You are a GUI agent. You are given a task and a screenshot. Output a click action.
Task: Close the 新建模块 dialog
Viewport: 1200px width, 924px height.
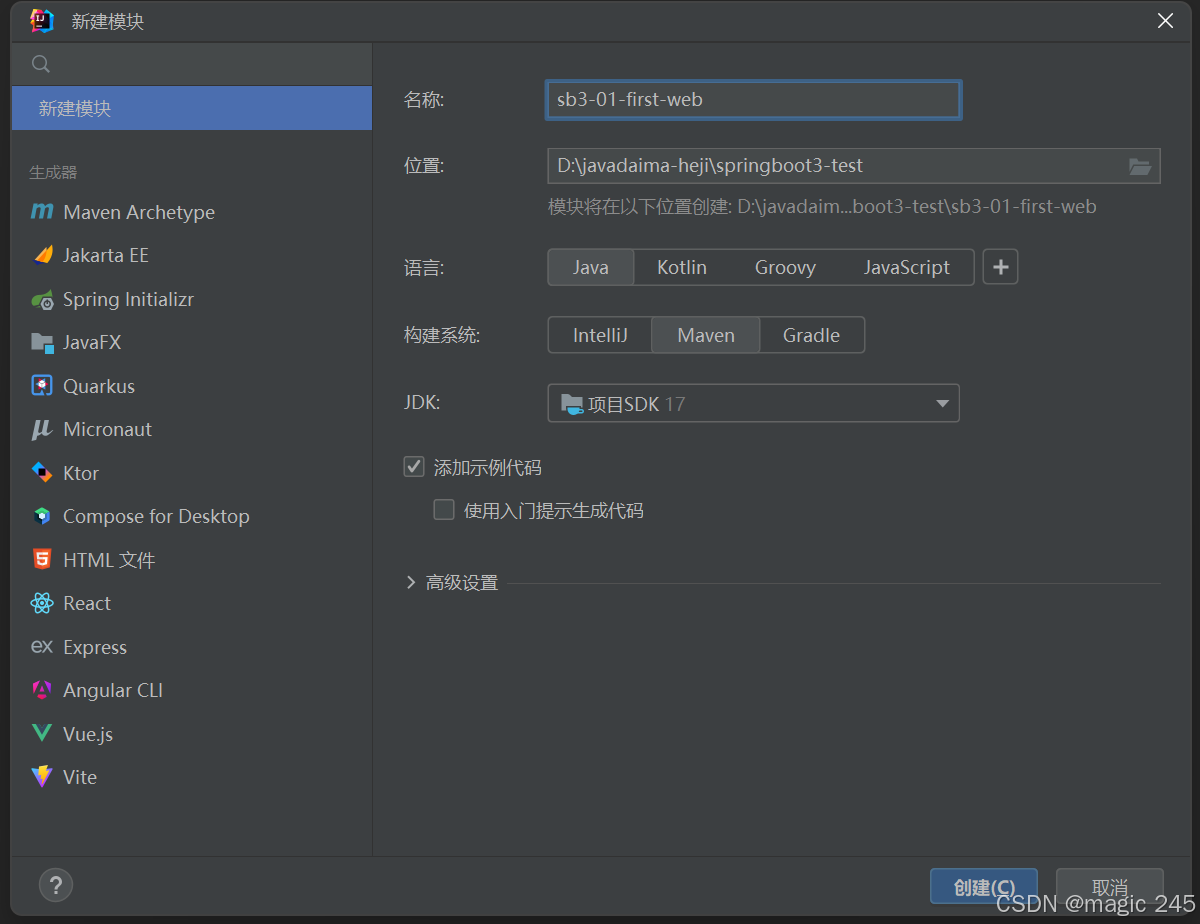(1165, 21)
